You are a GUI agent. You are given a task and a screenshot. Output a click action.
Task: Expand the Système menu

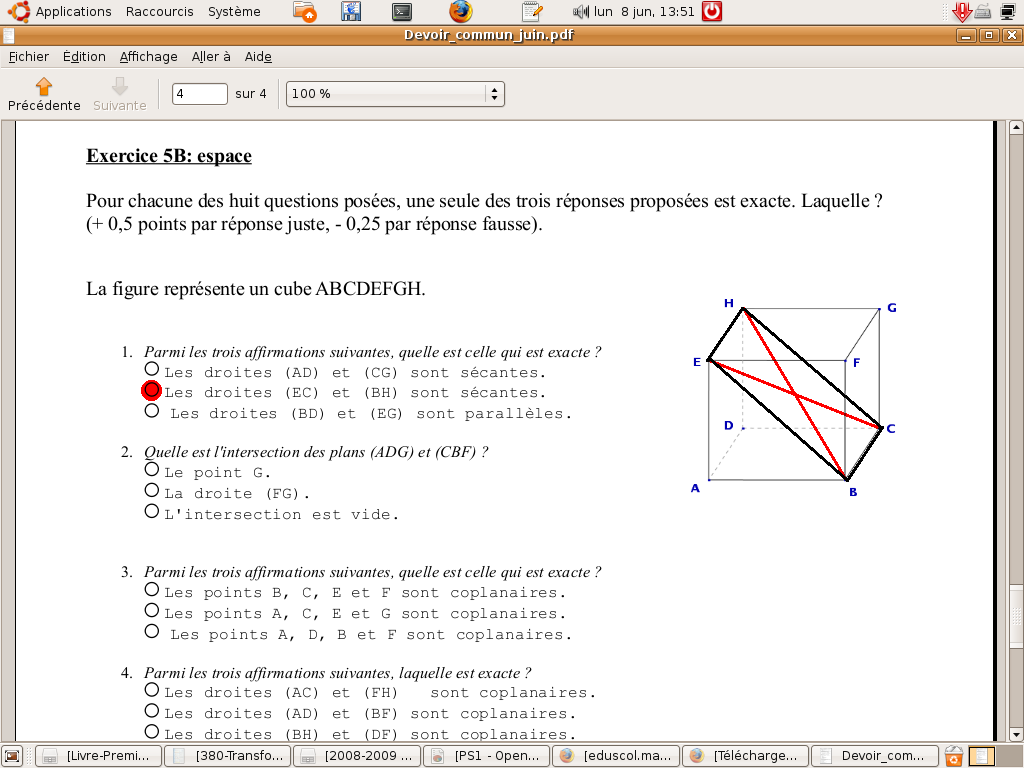pos(234,12)
